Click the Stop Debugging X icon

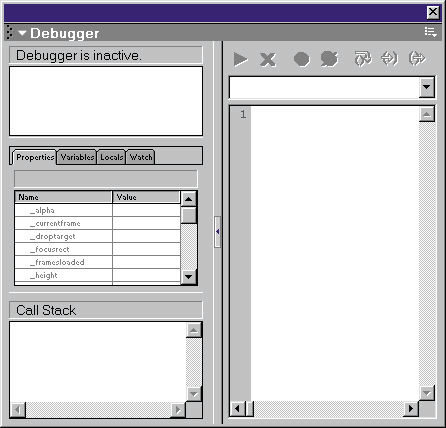pos(268,60)
